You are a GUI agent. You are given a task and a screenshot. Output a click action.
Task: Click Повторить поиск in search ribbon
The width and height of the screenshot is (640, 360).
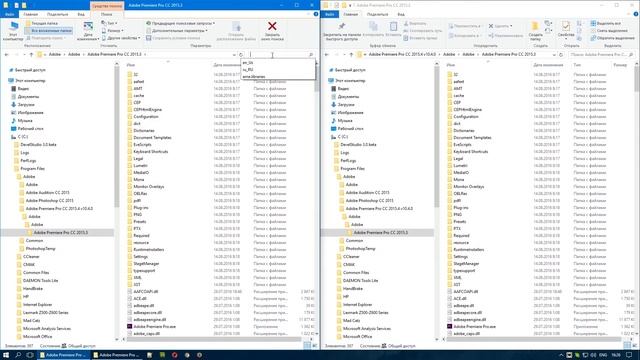45,38
